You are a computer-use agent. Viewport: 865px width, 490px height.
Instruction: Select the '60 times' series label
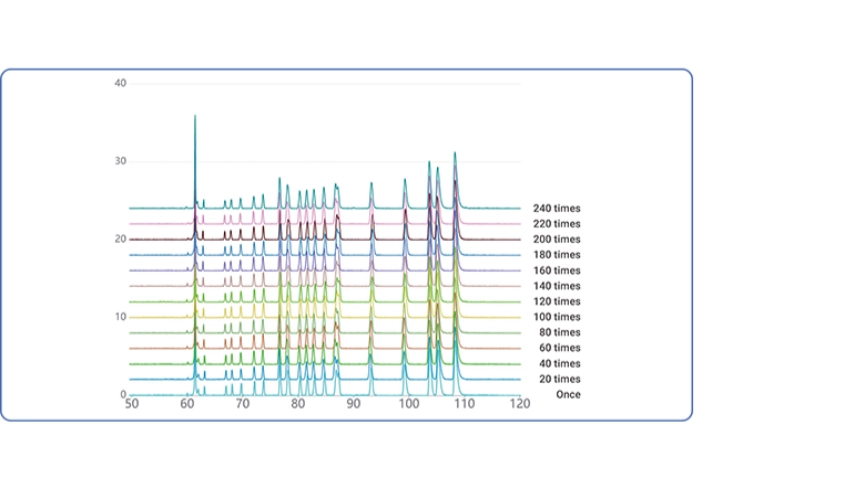tap(559, 348)
